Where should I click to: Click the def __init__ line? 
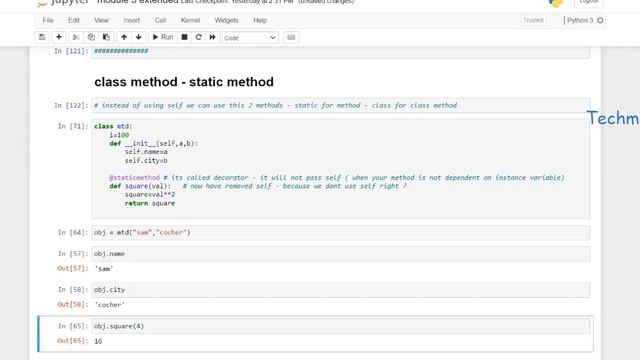[153, 143]
